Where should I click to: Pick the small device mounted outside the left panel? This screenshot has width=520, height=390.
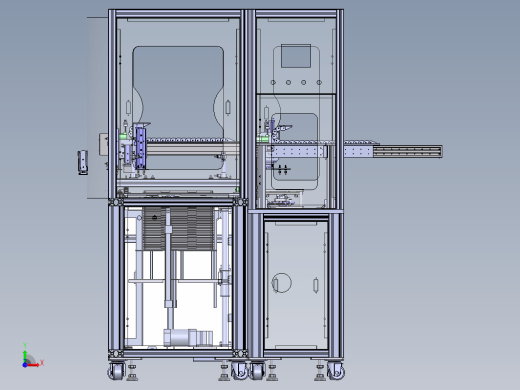point(83,162)
